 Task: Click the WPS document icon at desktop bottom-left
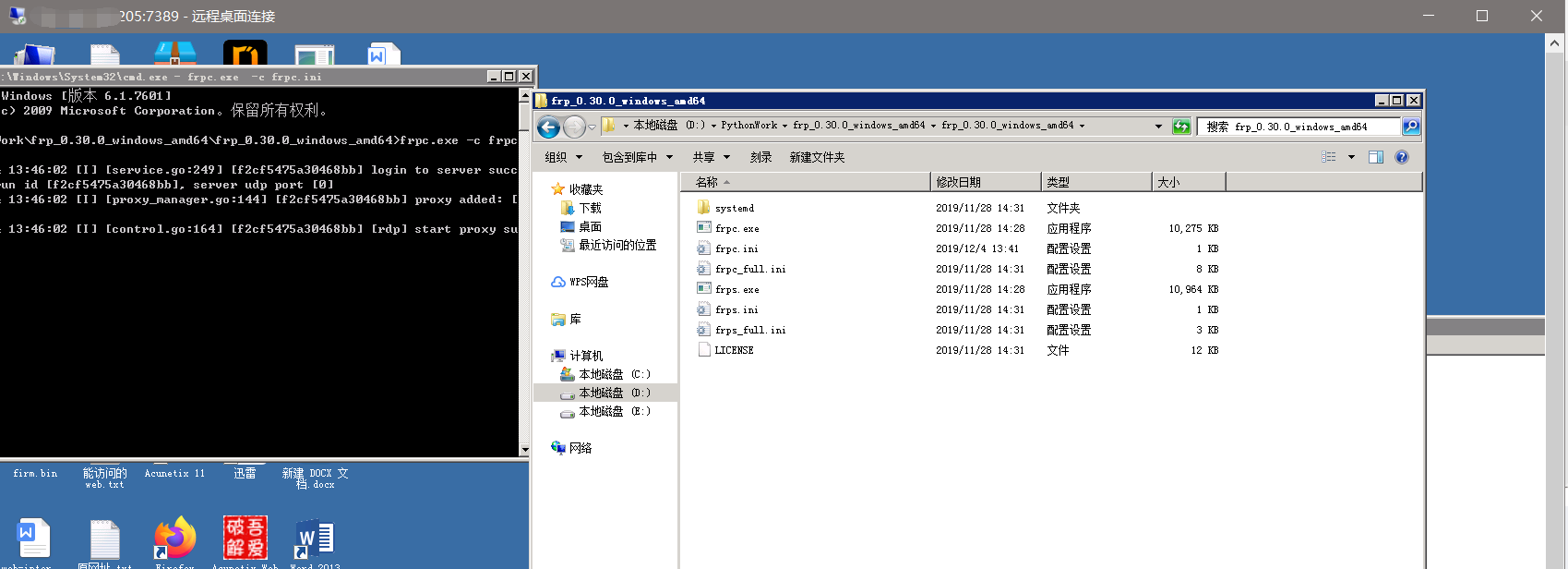click(34, 538)
